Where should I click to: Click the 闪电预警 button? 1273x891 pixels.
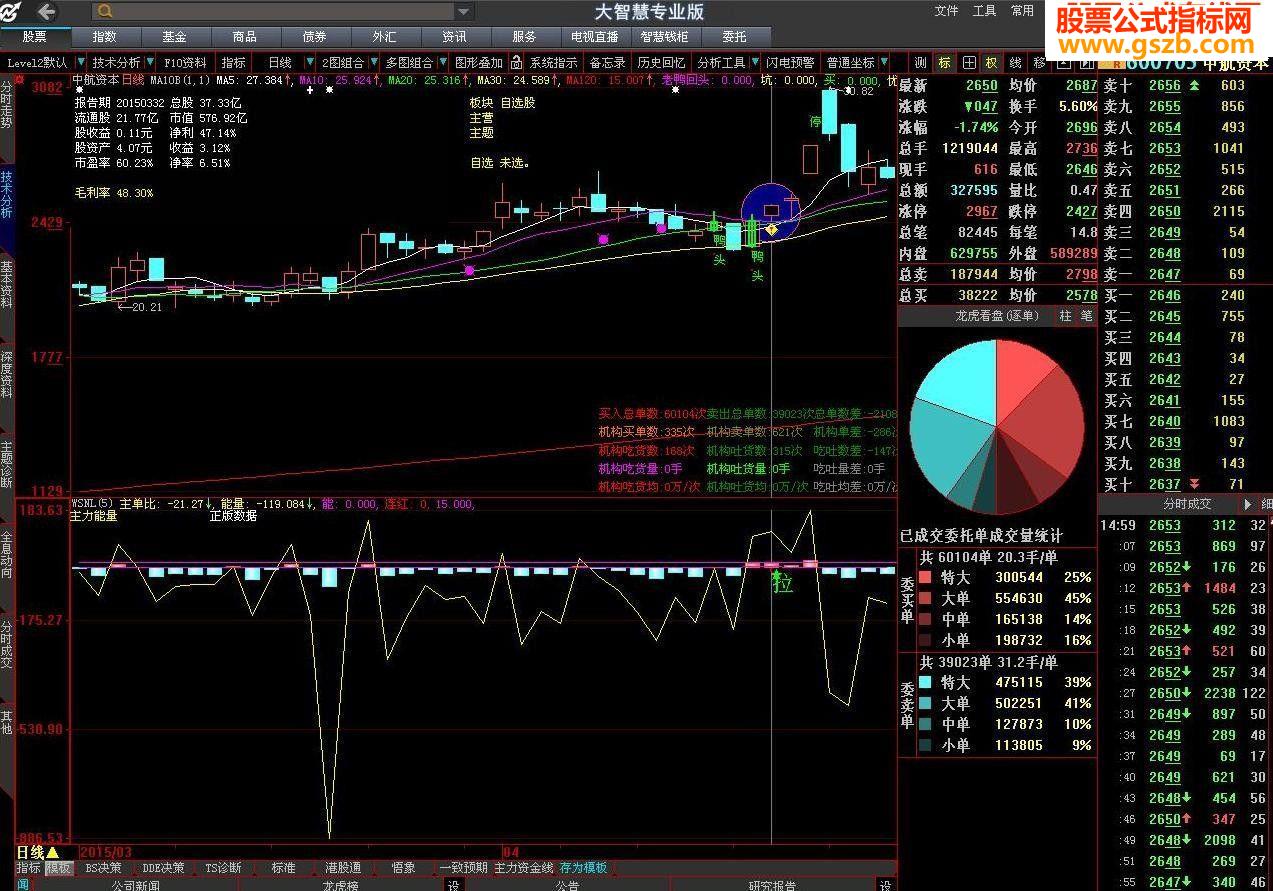(791, 62)
